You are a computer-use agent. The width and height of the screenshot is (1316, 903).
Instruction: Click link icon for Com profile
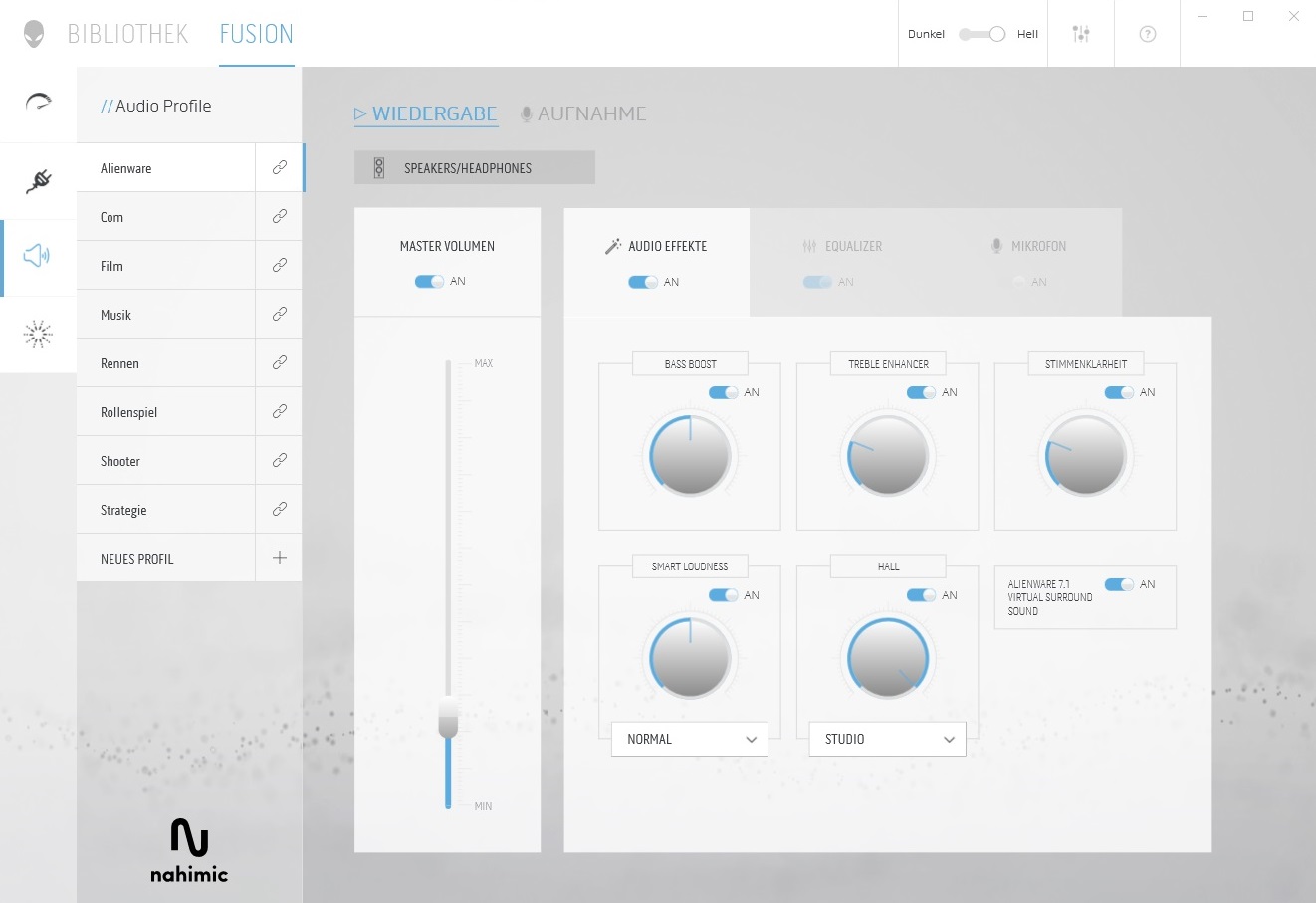click(x=280, y=216)
